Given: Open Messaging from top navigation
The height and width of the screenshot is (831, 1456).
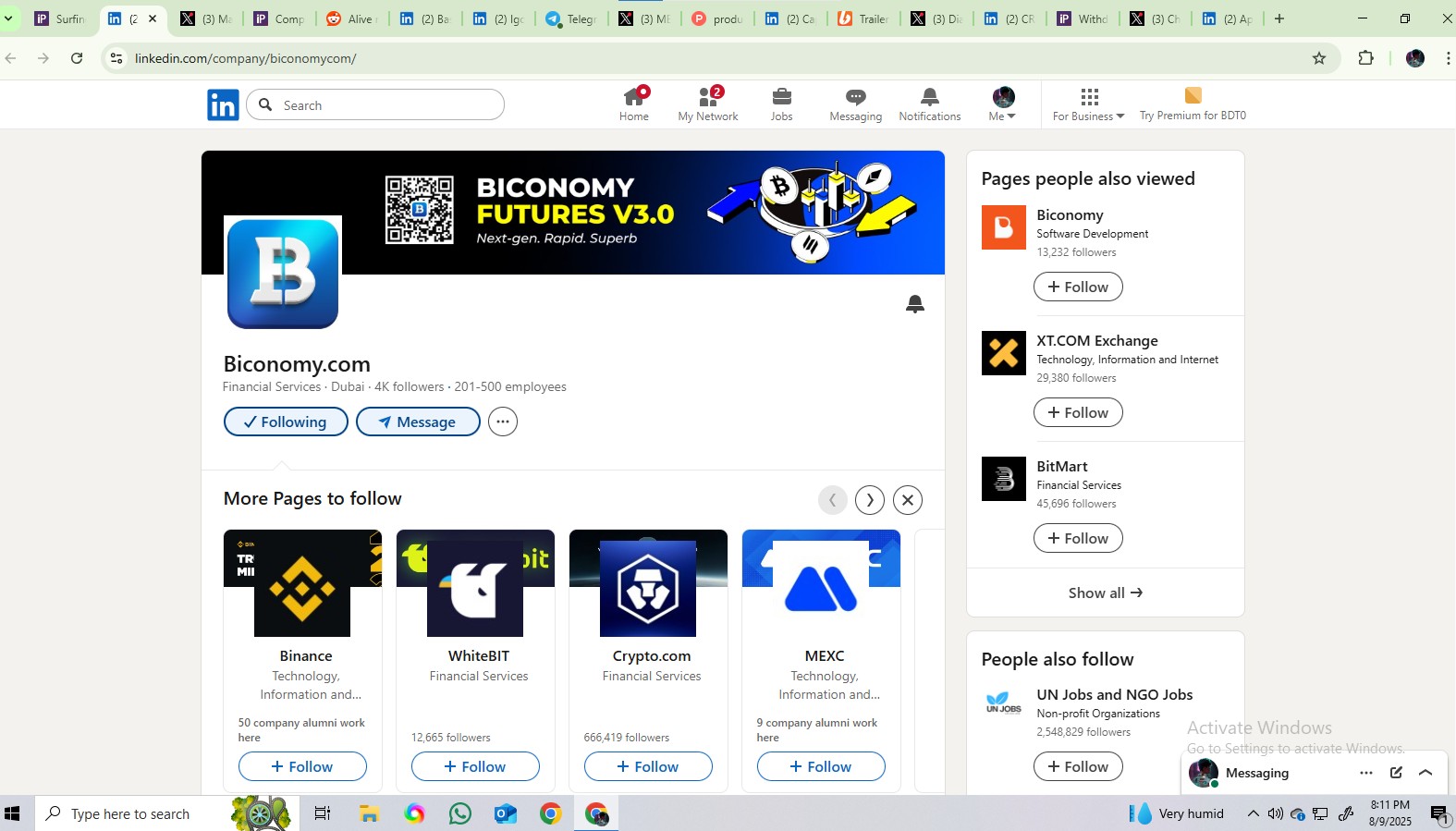Looking at the screenshot, I should (x=856, y=104).
